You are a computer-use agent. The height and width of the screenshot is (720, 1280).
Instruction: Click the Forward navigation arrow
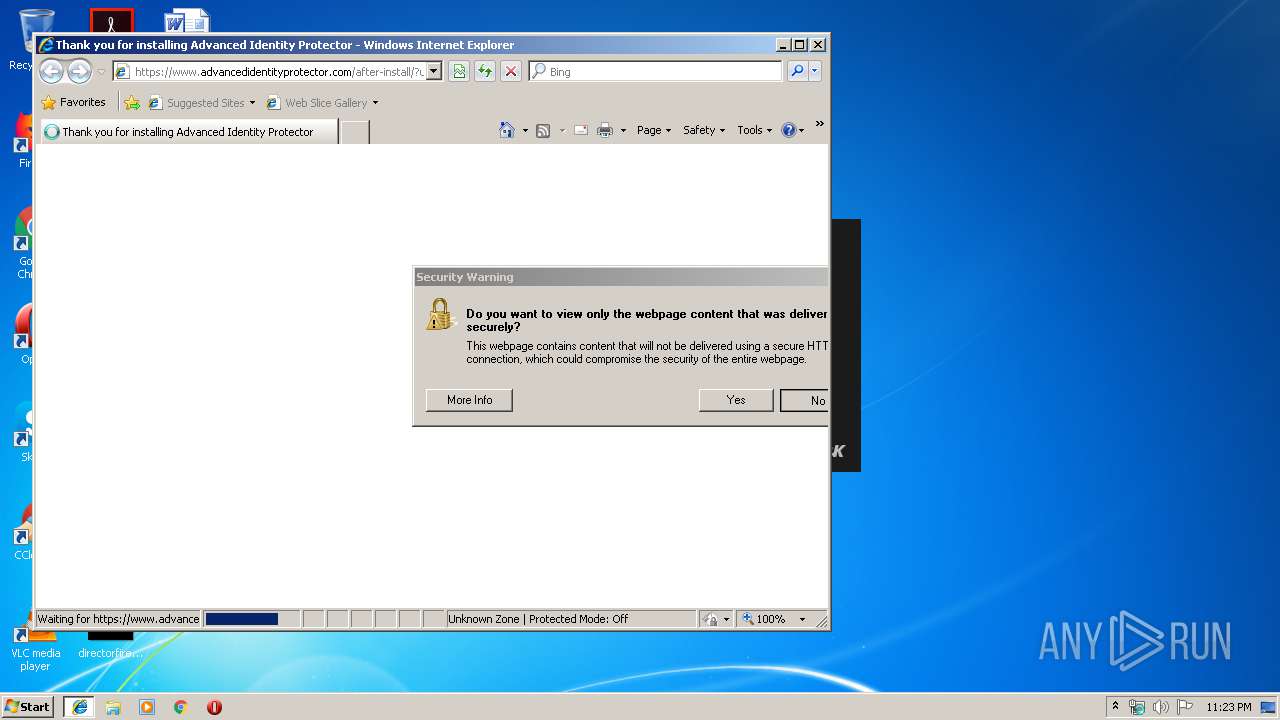(x=79, y=71)
